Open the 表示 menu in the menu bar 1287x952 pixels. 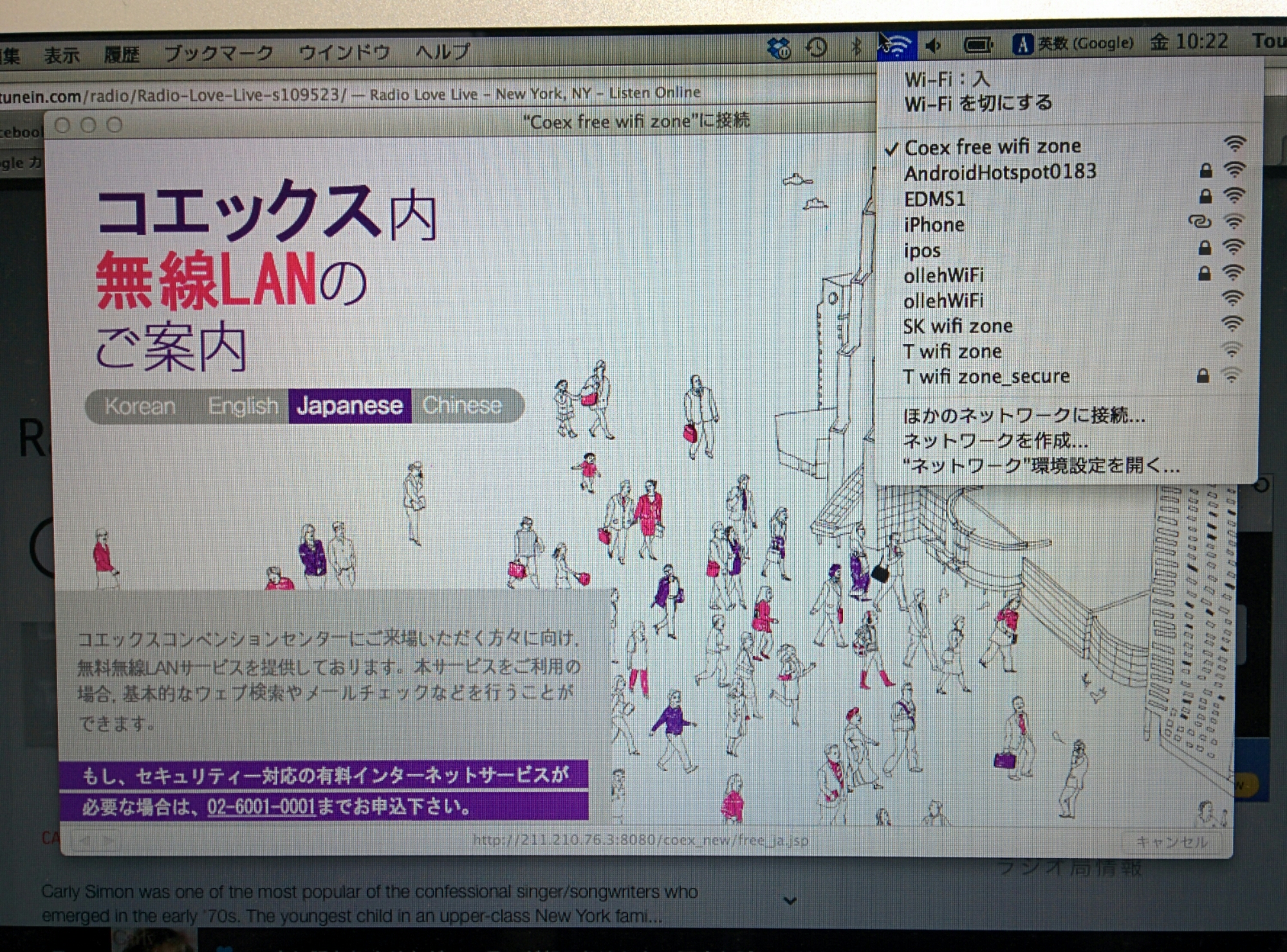[61, 55]
